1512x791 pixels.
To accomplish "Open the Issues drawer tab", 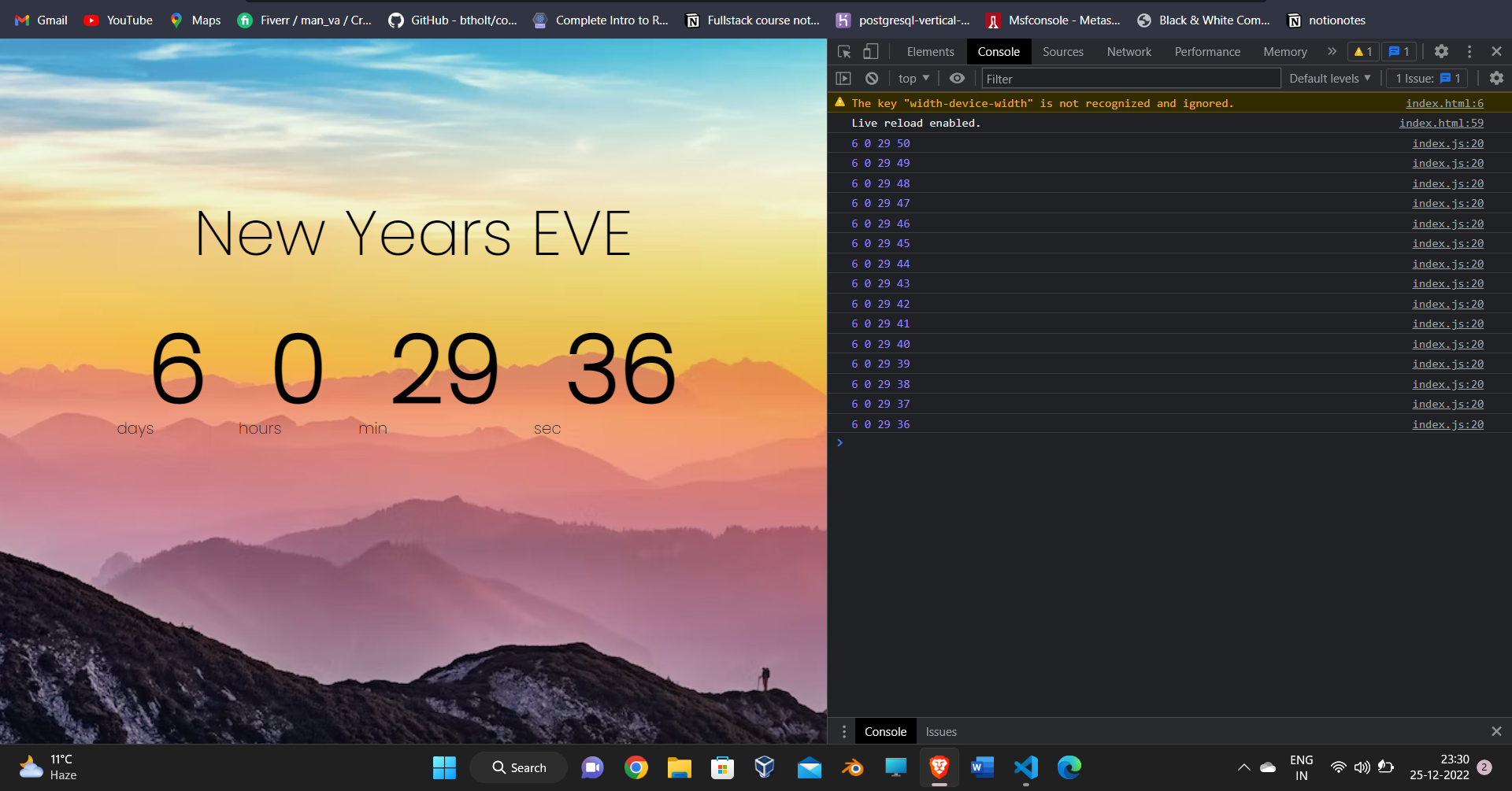I will coord(941,732).
